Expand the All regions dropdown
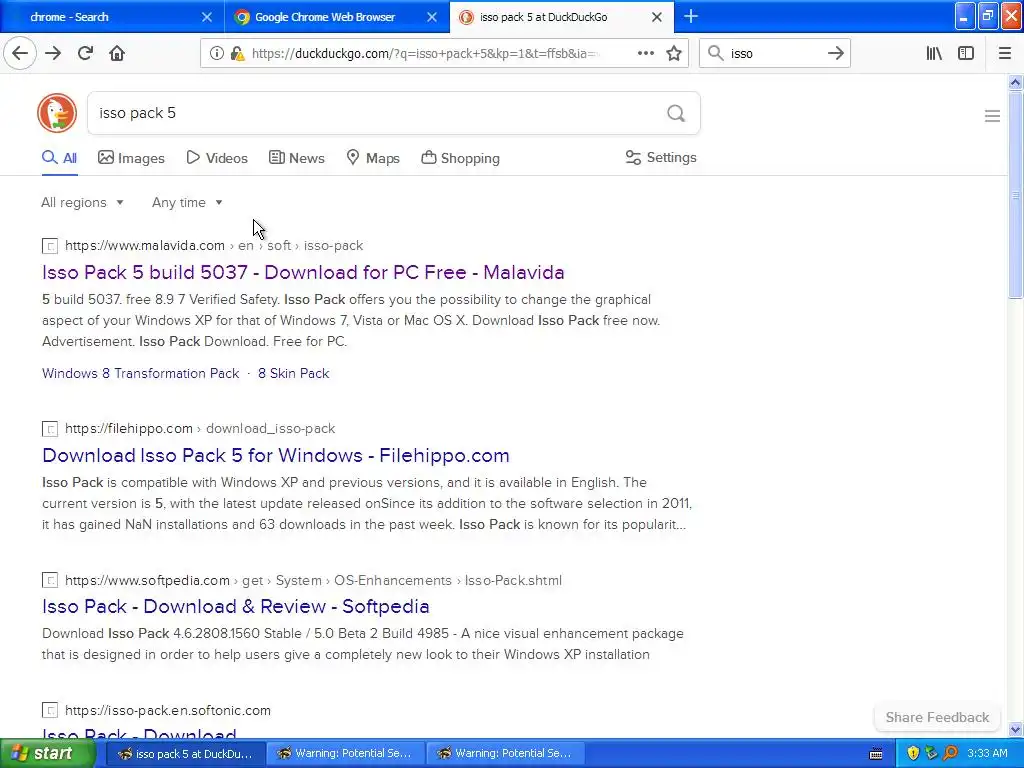The image size is (1024, 768). click(x=82, y=202)
